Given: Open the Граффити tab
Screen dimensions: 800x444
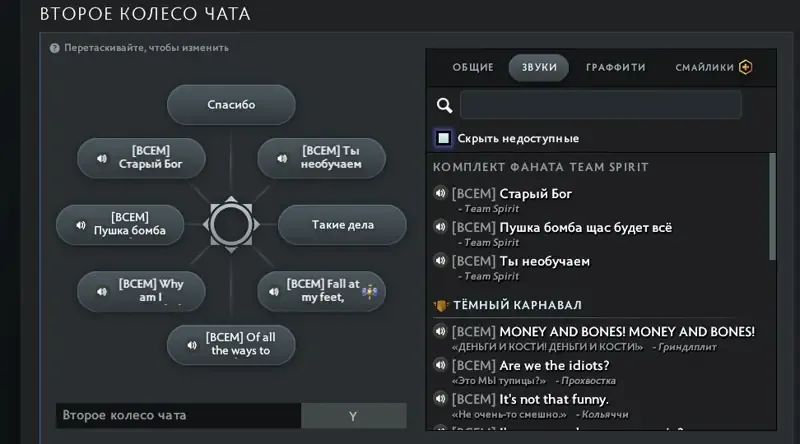Looking at the screenshot, I should tap(616, 67).
